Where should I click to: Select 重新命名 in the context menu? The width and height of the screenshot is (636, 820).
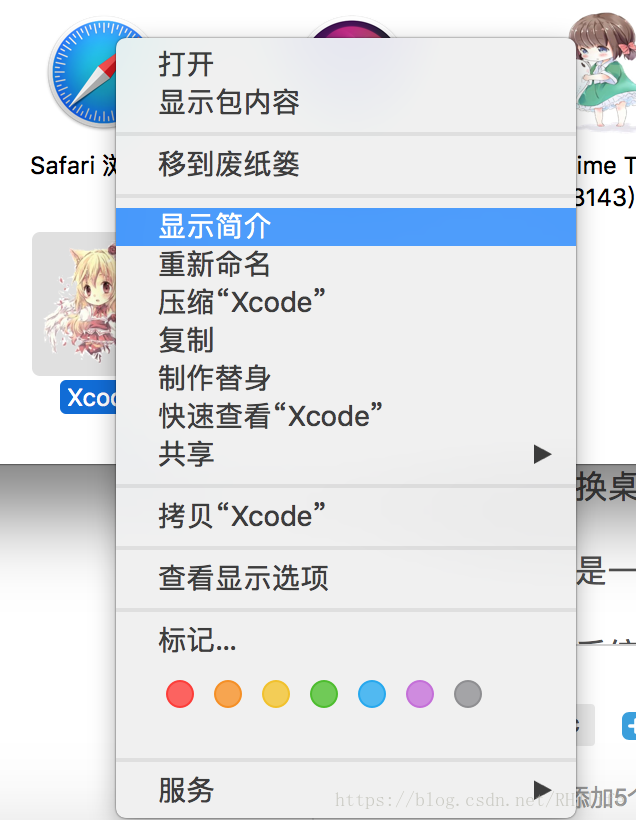click(346, 264)
